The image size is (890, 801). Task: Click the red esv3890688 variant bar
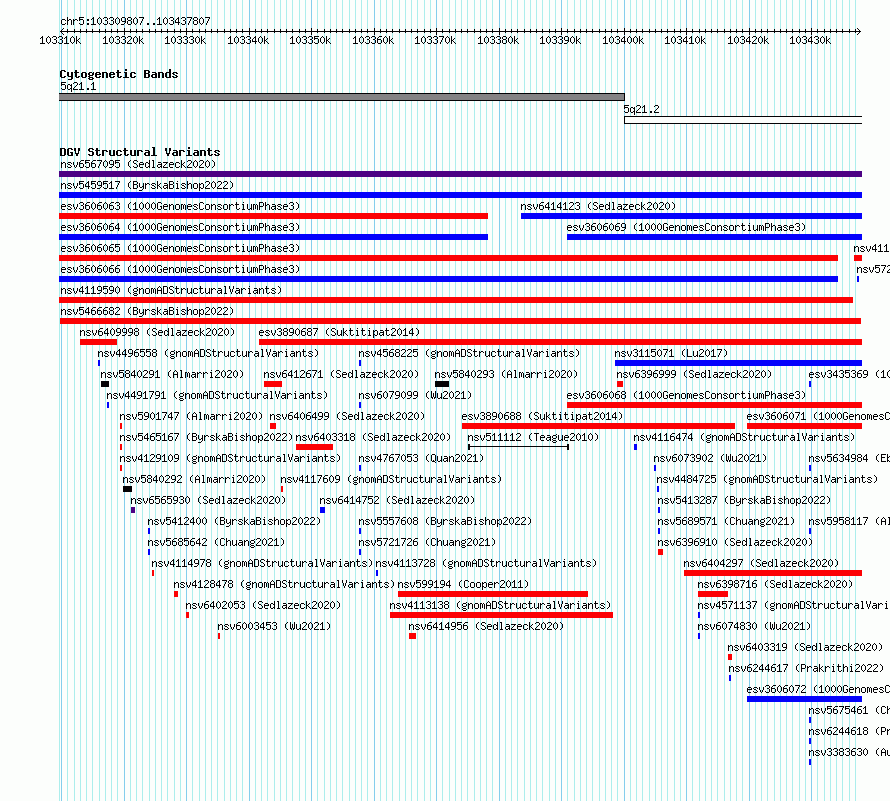click(x=598, y=426)
